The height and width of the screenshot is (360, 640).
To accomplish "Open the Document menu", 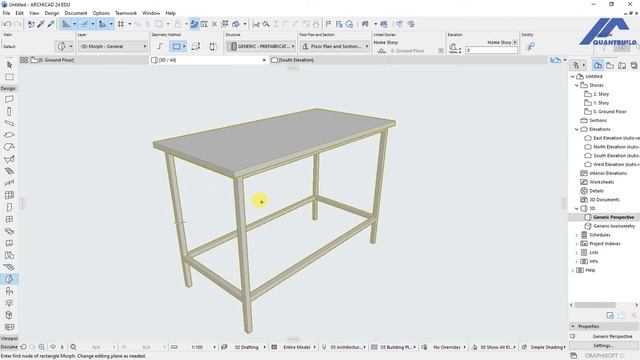I will click(x=76, y=13).
